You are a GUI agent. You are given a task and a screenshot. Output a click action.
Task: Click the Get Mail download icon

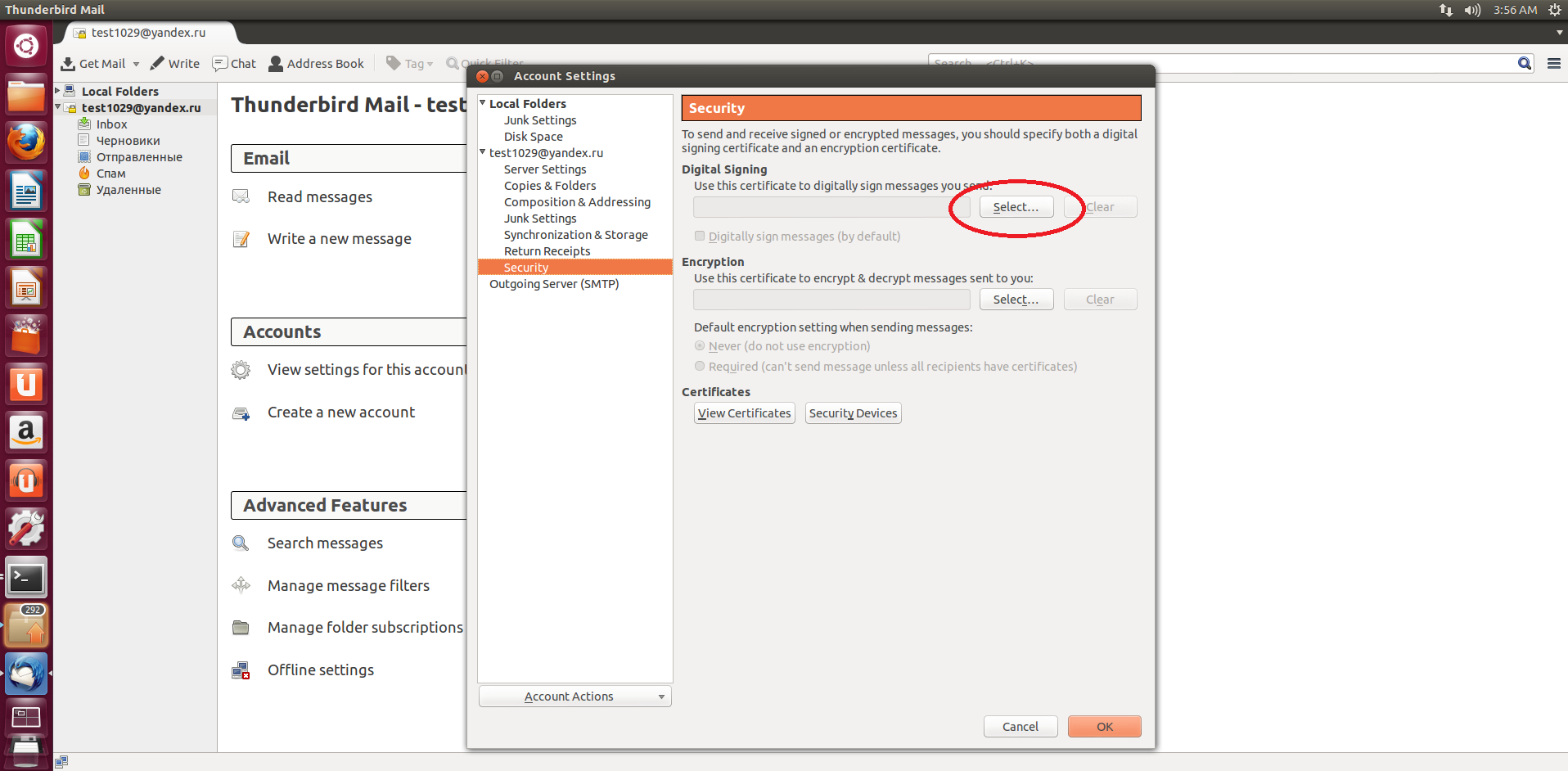(x=68, y=64)
